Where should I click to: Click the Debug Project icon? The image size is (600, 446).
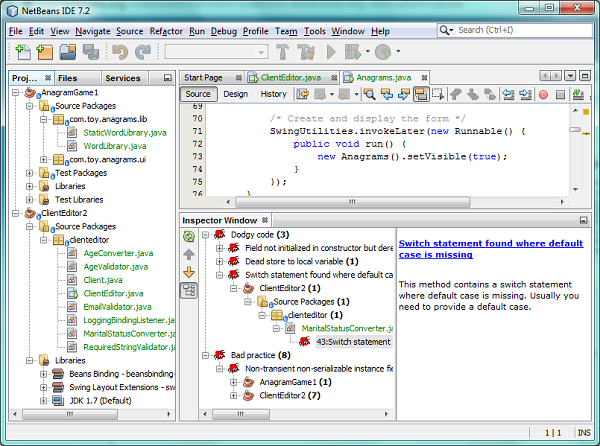(x=352, y=52)
